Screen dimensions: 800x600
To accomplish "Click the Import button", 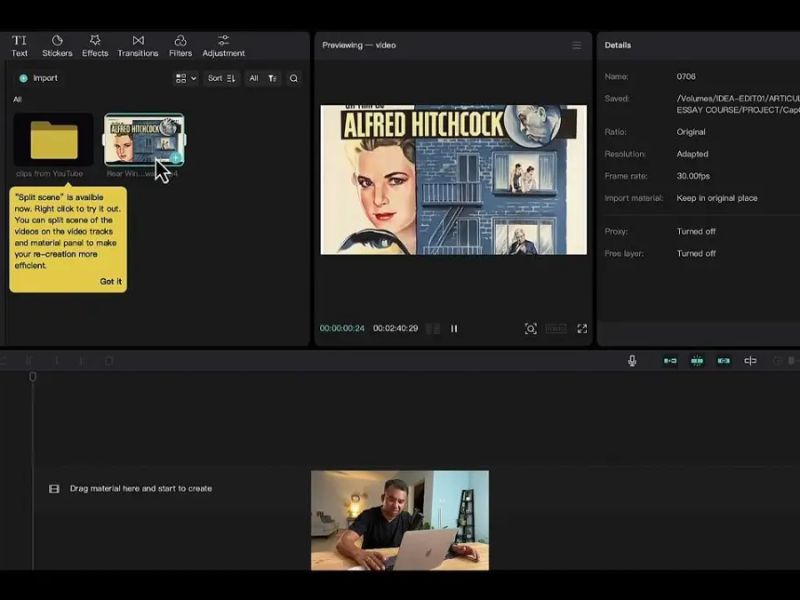I will (x=38, y=78).
